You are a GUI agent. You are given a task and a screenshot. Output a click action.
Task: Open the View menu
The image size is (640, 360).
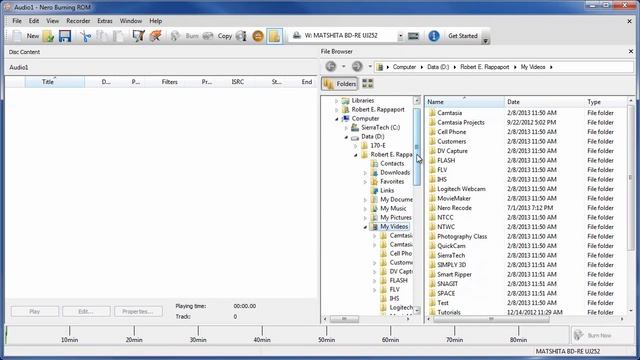pyautogui.click(x=52, y=21)
